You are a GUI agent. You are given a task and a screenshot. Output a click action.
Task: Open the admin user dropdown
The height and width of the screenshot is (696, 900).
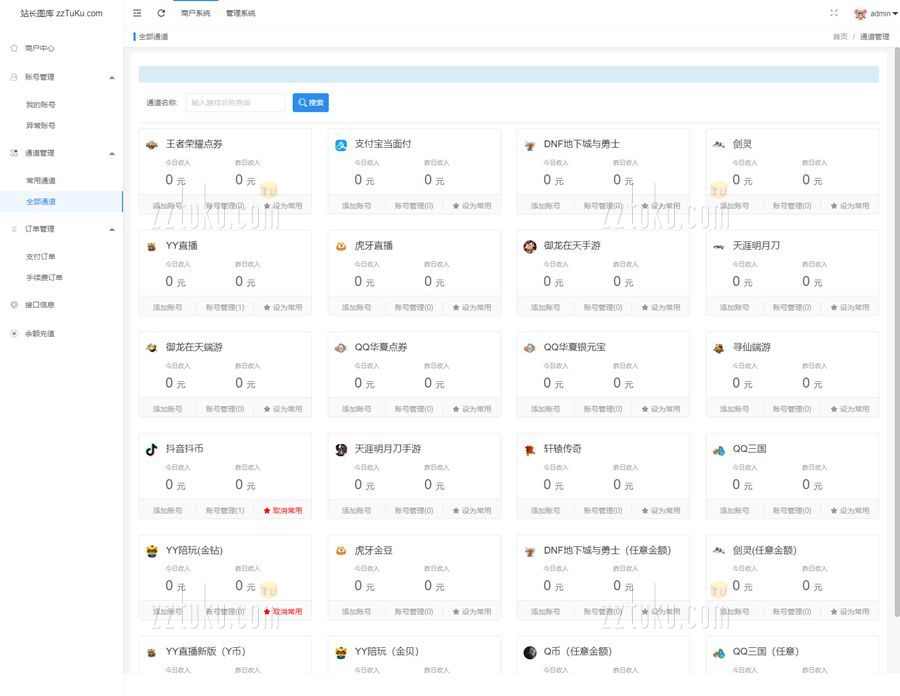pyautogui.click(x=877, y=14)
